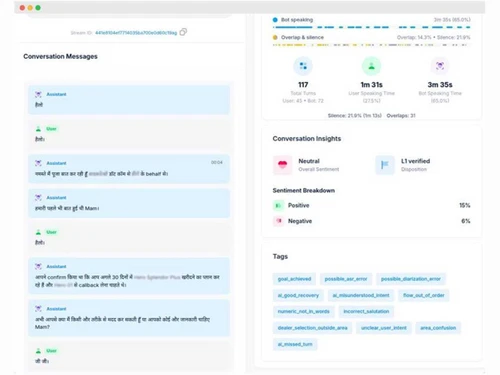
Task: Click the Sentiment Breakdown label
Action: coord(304,190)
